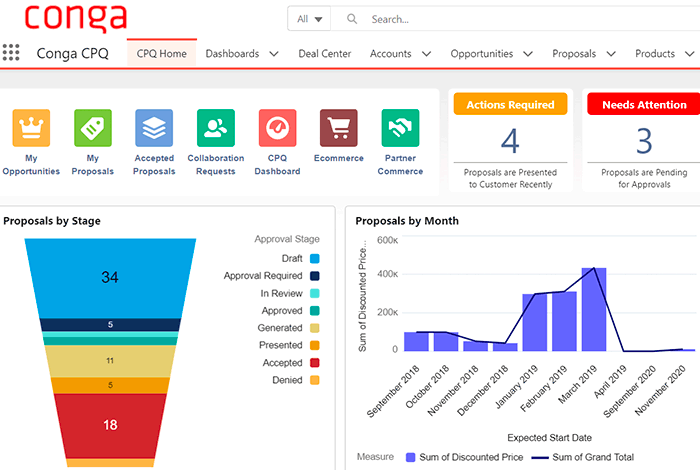The image size is (700, 470).
Task: Open the Products tab
Action: click(655, 54)
